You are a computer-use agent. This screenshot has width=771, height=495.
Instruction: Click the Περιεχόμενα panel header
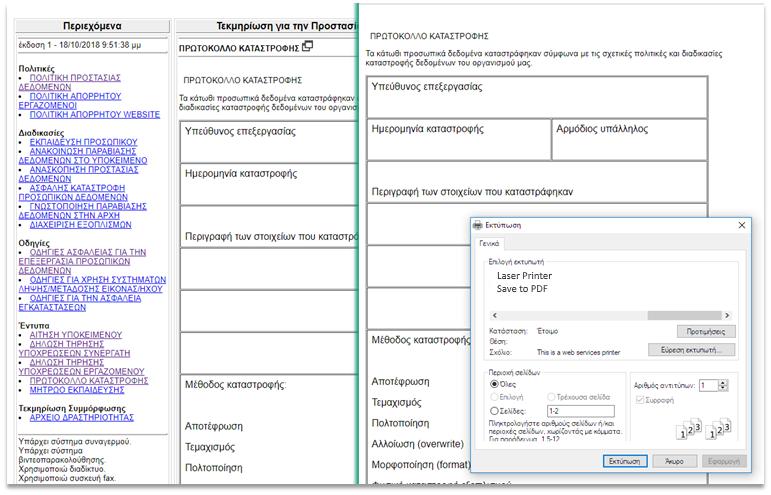(x=92, y=26)
